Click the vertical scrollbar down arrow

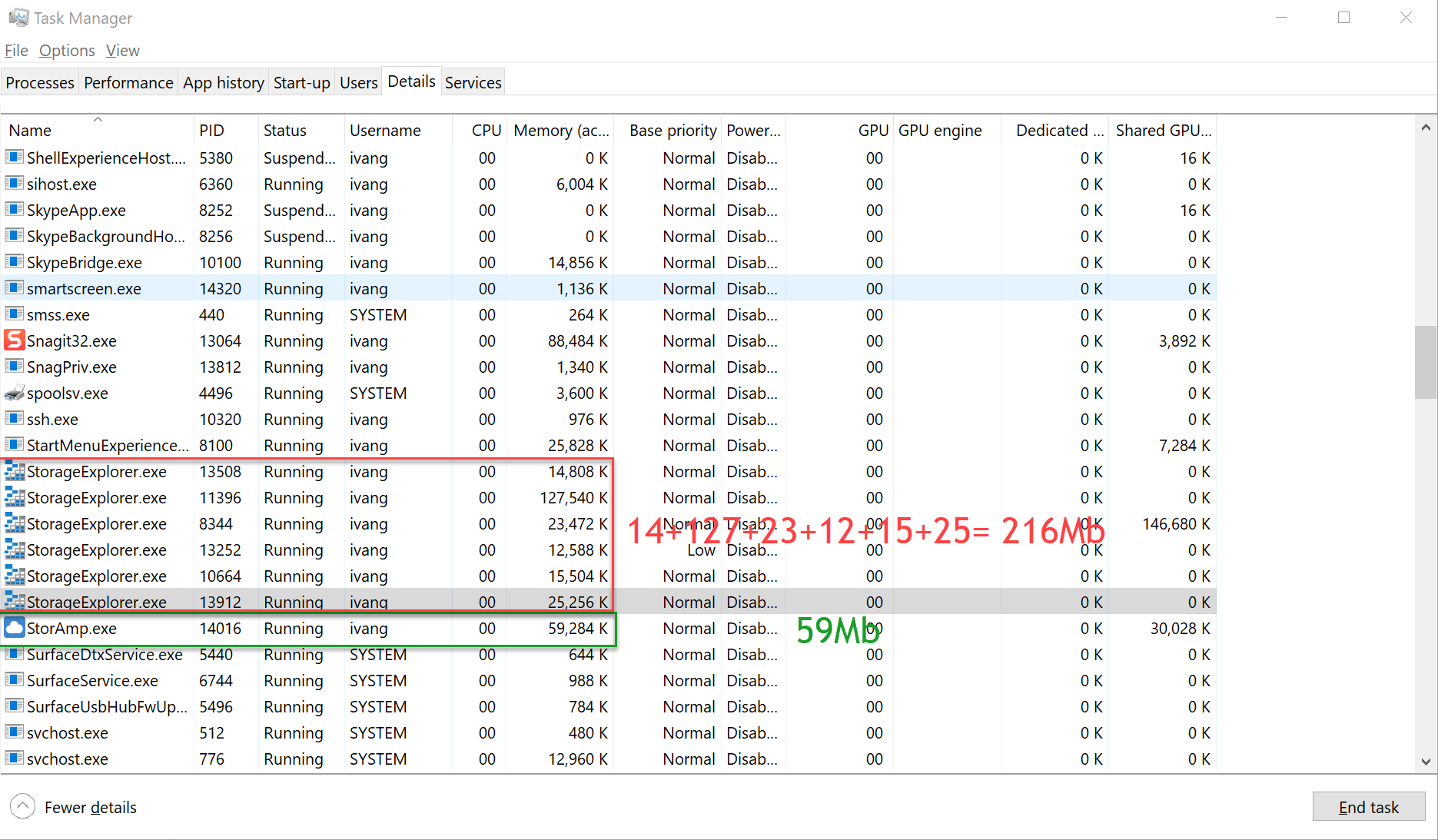point(1426,762)
